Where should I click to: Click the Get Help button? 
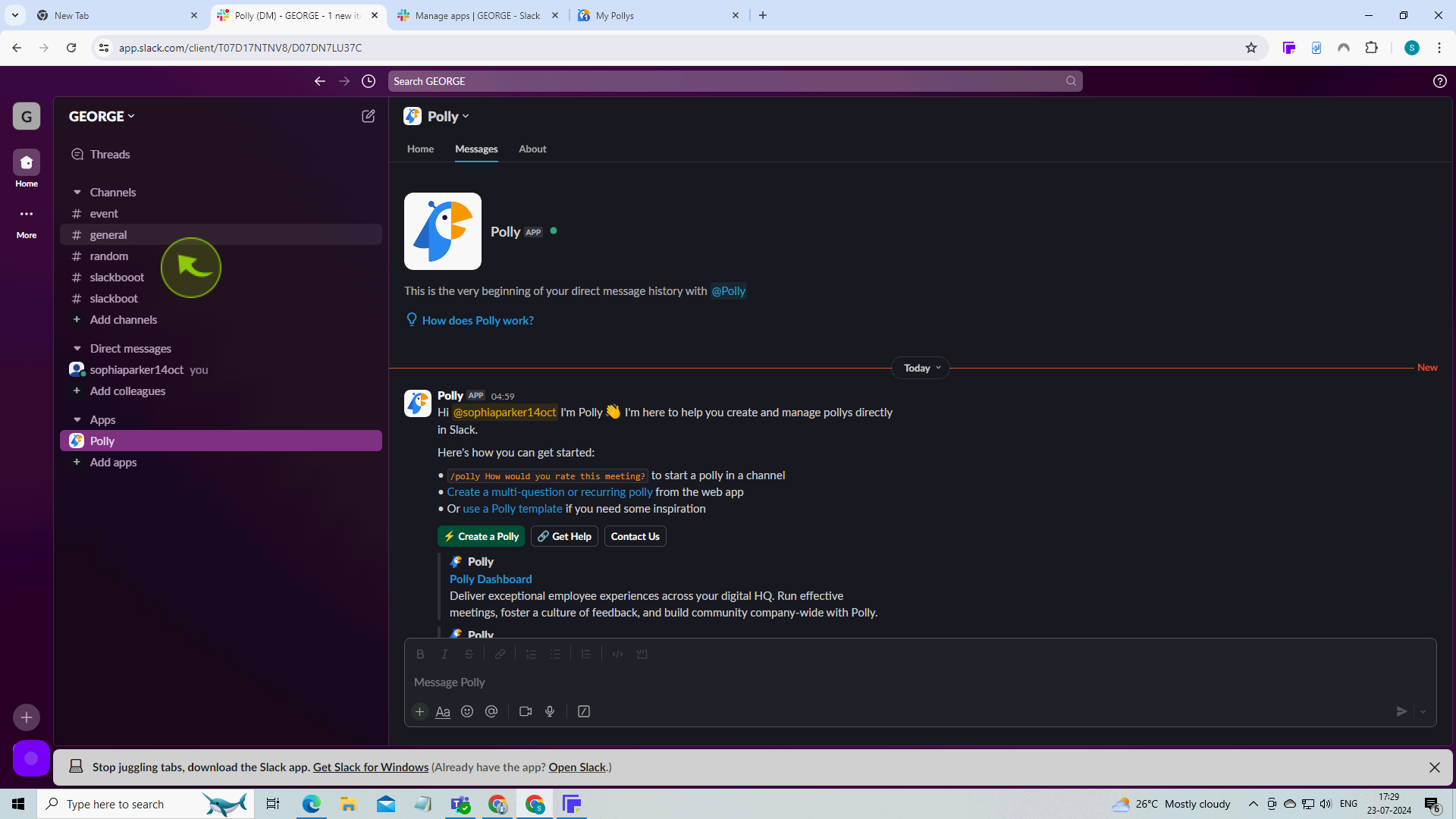[x=564, y=536]
